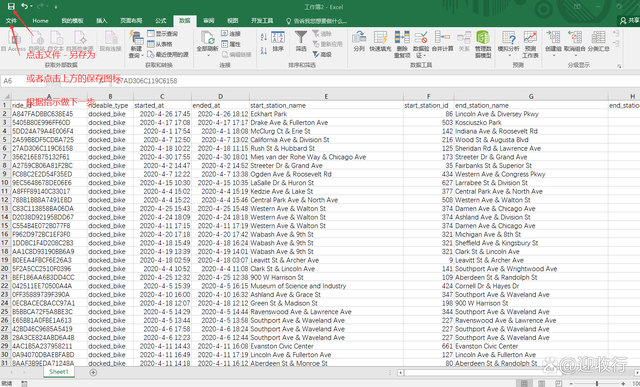Image resolution: width=640 pixels, height=387 pixels.
Task: Click the Share (共享) button
Action: (x=629, y=20)
